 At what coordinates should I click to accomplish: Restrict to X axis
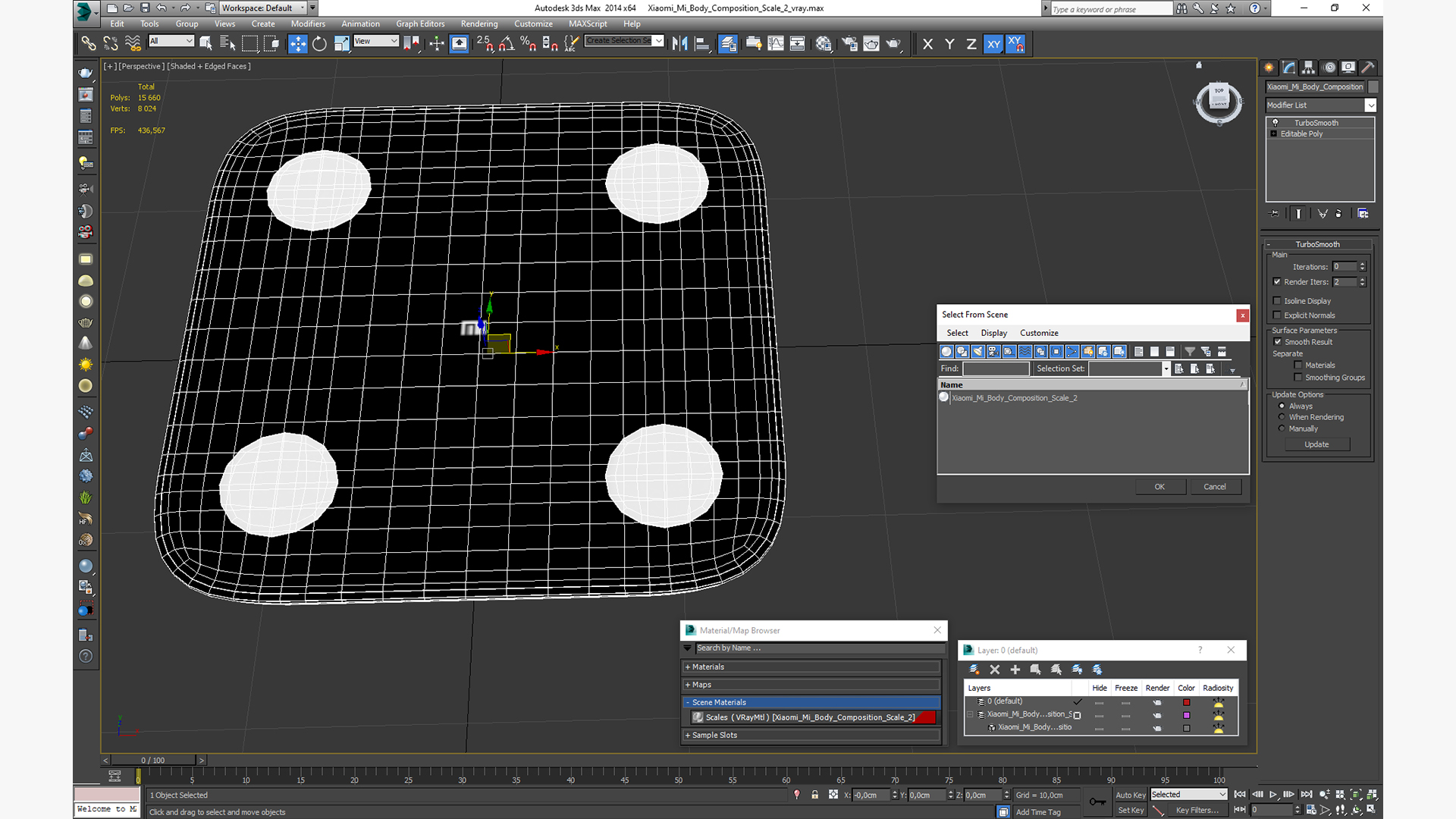click(x=927, y=44)
